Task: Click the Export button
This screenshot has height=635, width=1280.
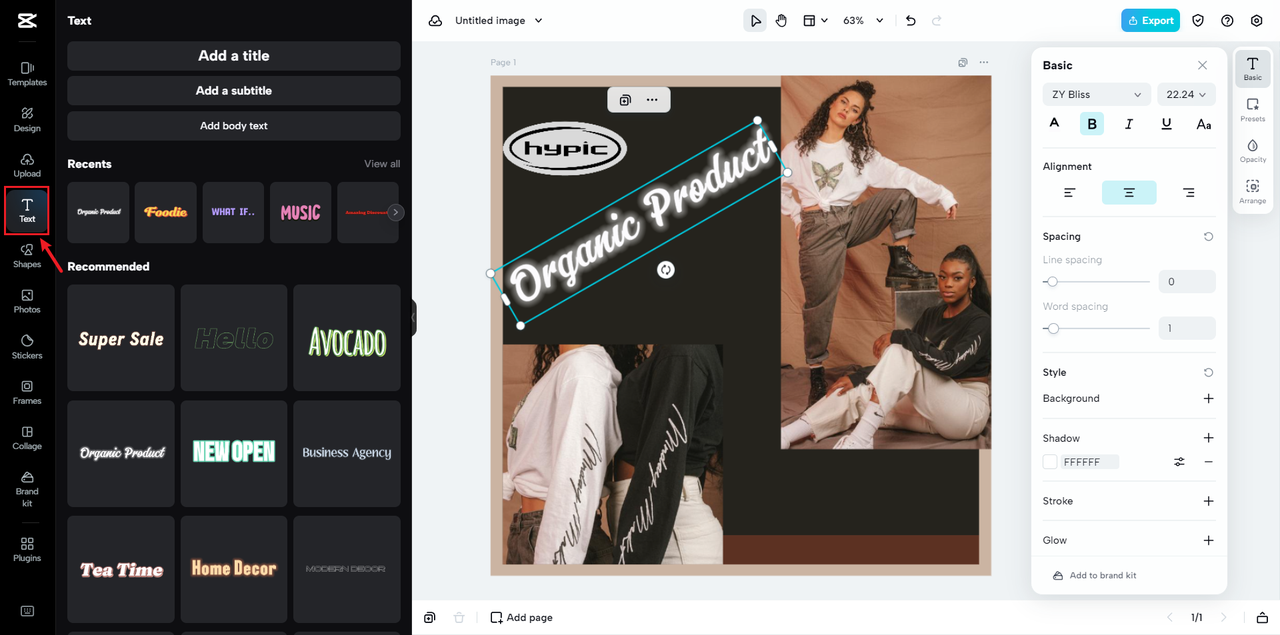Action: (x=1150, y=20)
